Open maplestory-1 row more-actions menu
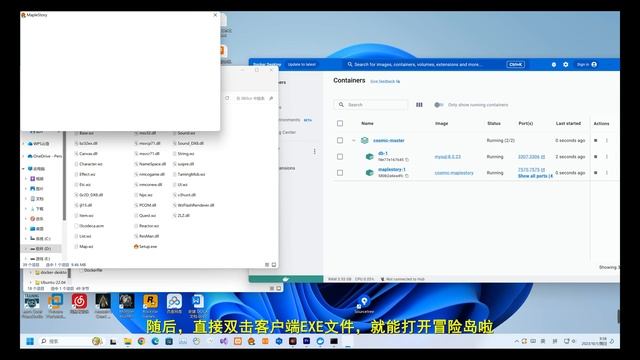Screen dimensions: 640x360 tap(607, 173)
